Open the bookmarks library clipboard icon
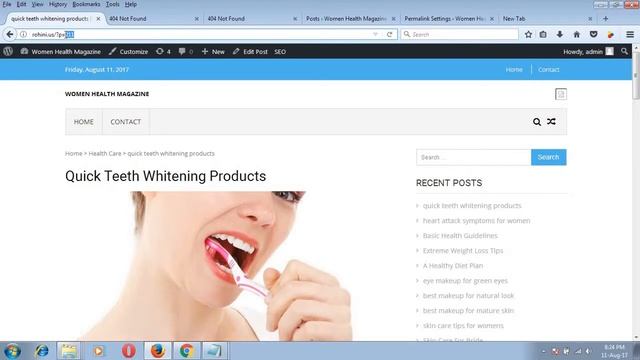This screenshot has width=640, height=360. point(543,34)
